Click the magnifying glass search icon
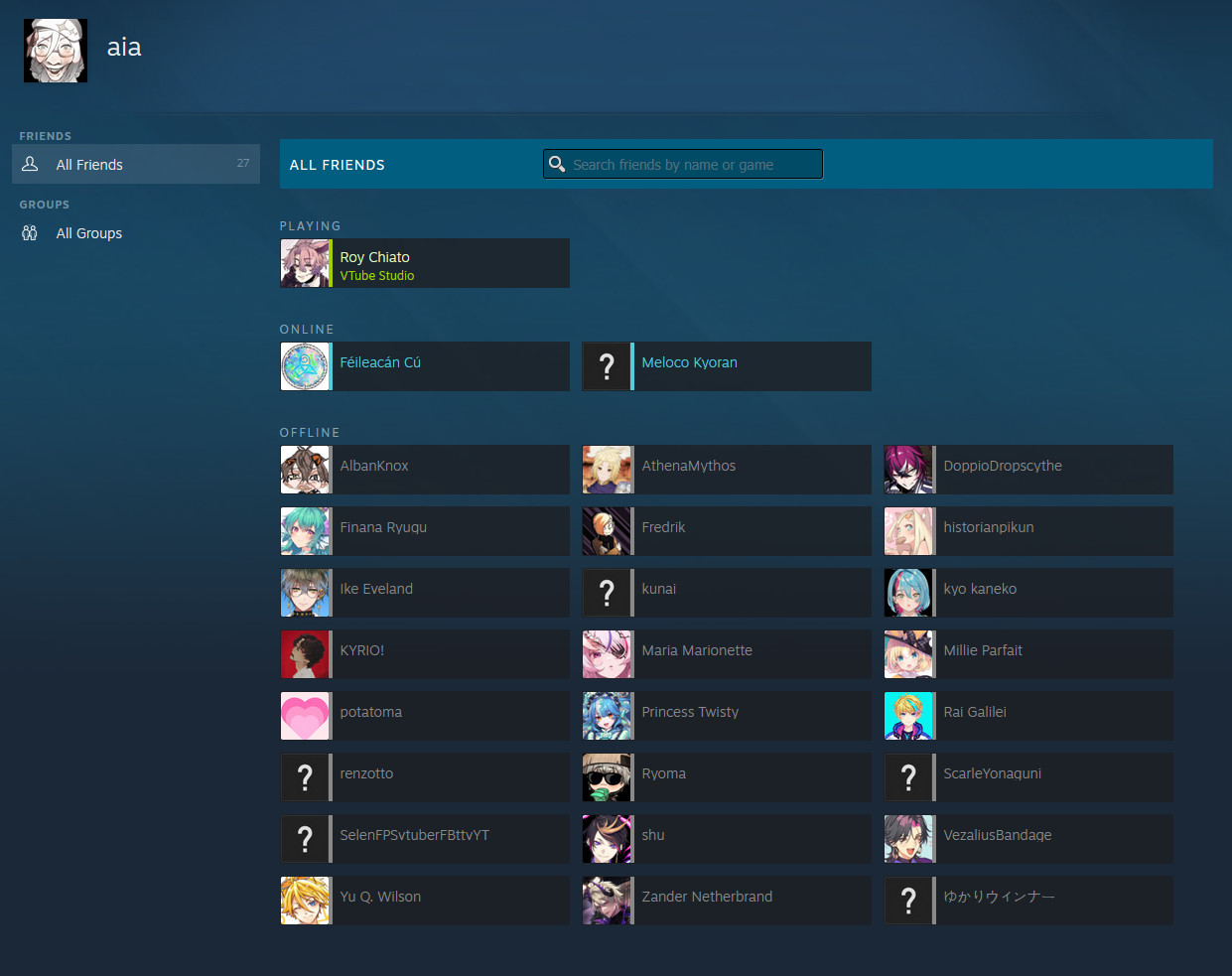The width and height of the screenshot is (1232, 976). pyautogui.click(x=557, y=164)
